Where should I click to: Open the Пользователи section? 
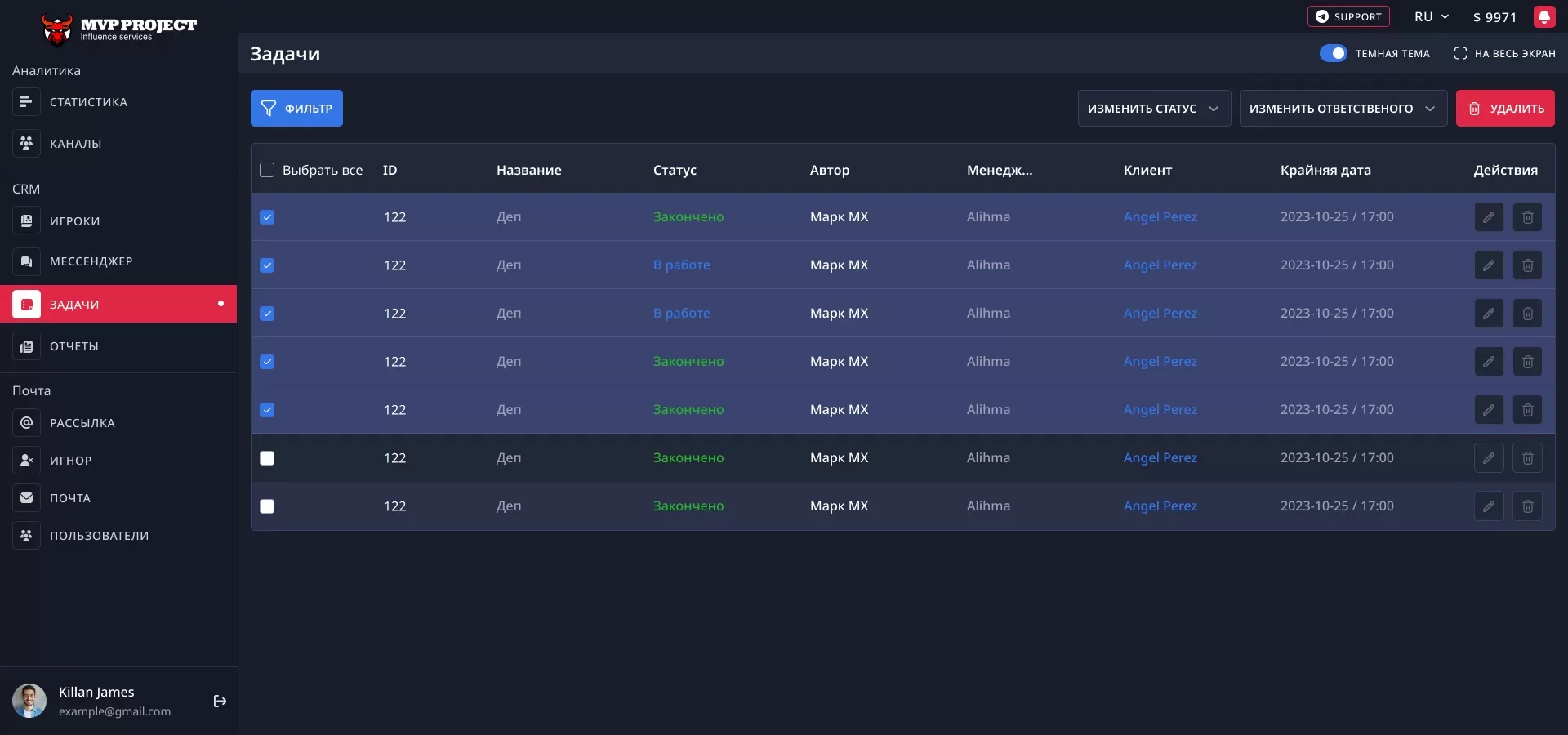(x=99, y=536)
